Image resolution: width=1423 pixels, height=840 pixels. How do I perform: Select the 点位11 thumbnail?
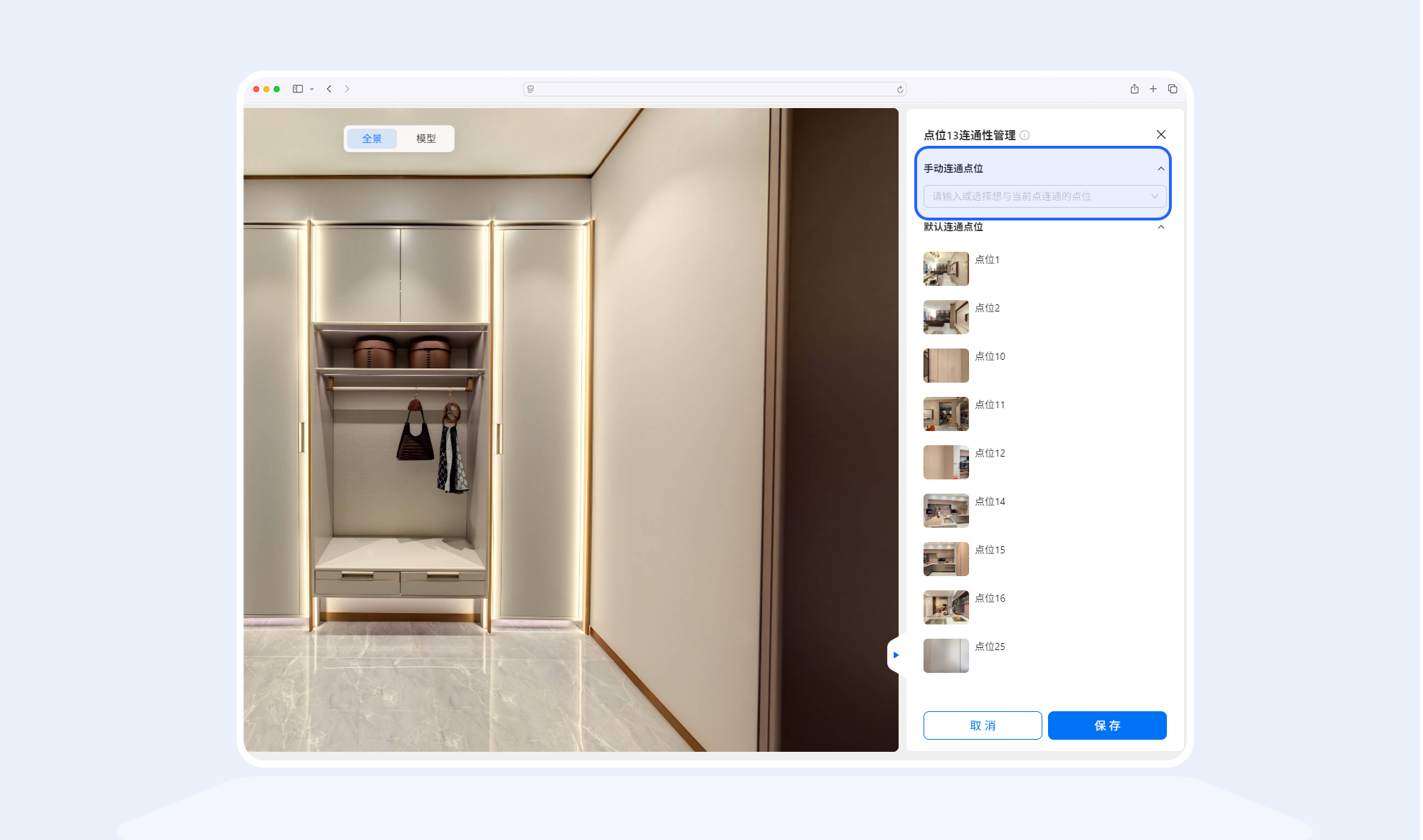(x=946, y=414)
